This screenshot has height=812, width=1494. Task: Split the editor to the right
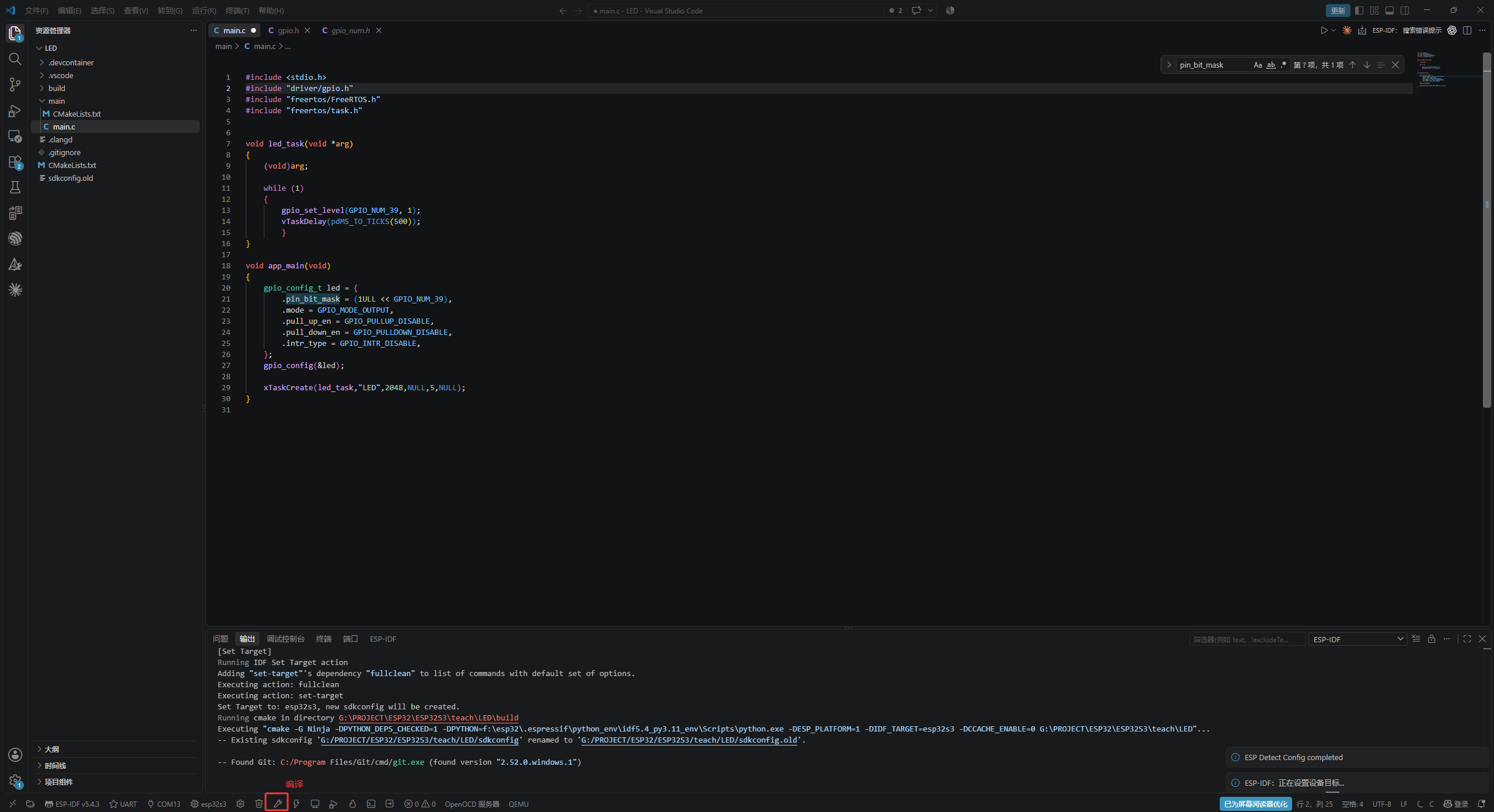click(1467, 30)
